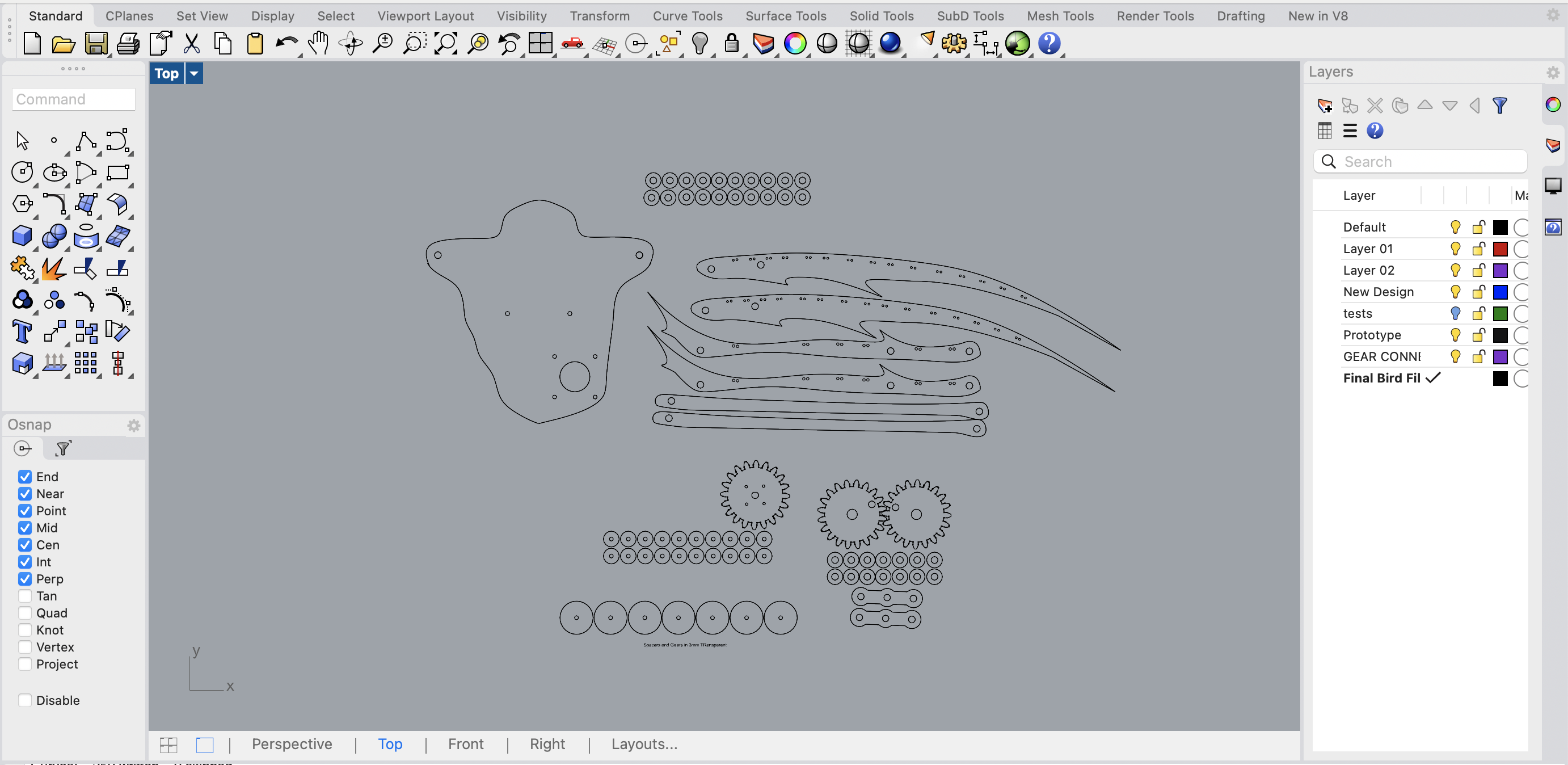Click the layer filter funnel icon

click(x=1500, y=106)
